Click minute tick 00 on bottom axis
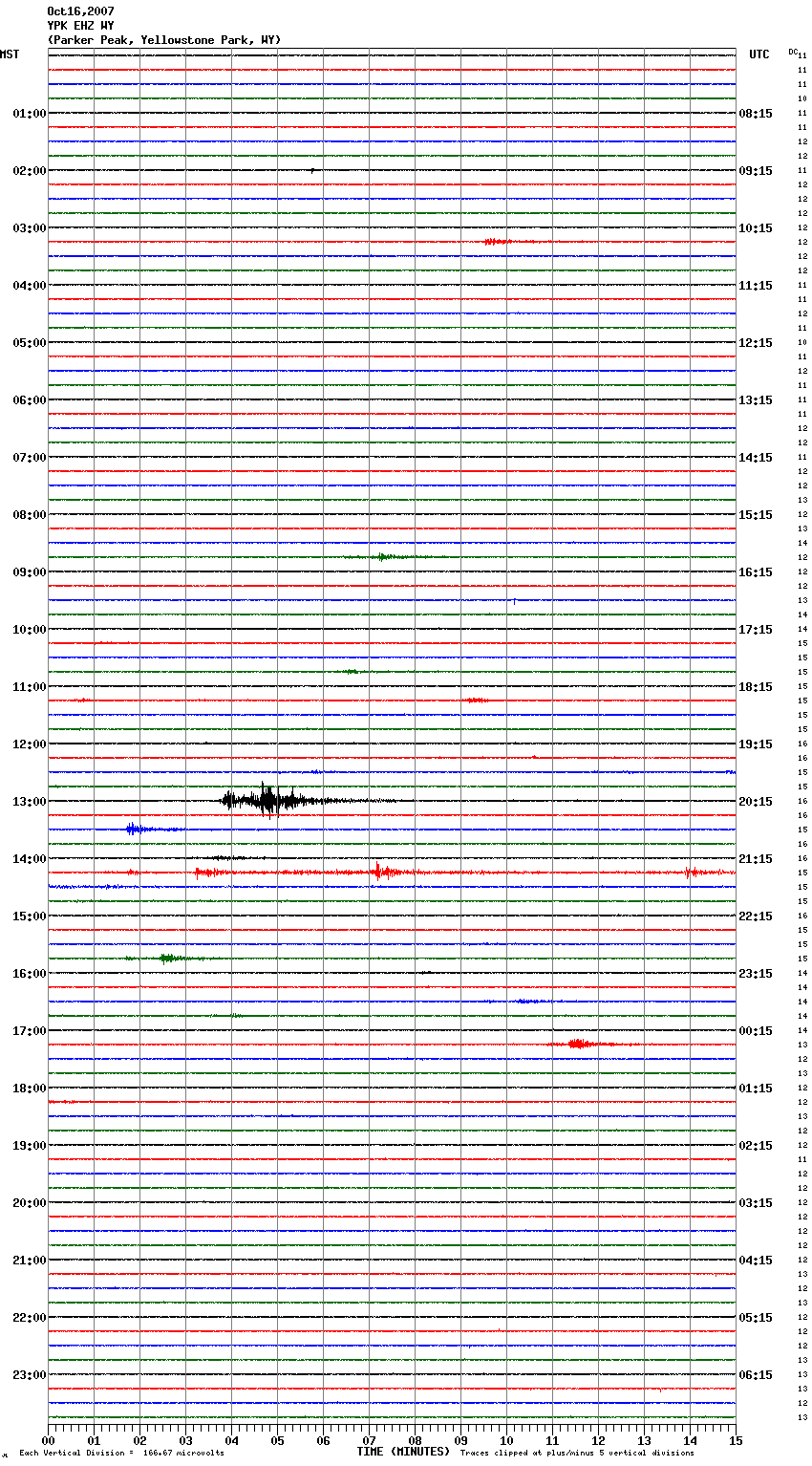Screen dimensions: 812x1466 49,1440
